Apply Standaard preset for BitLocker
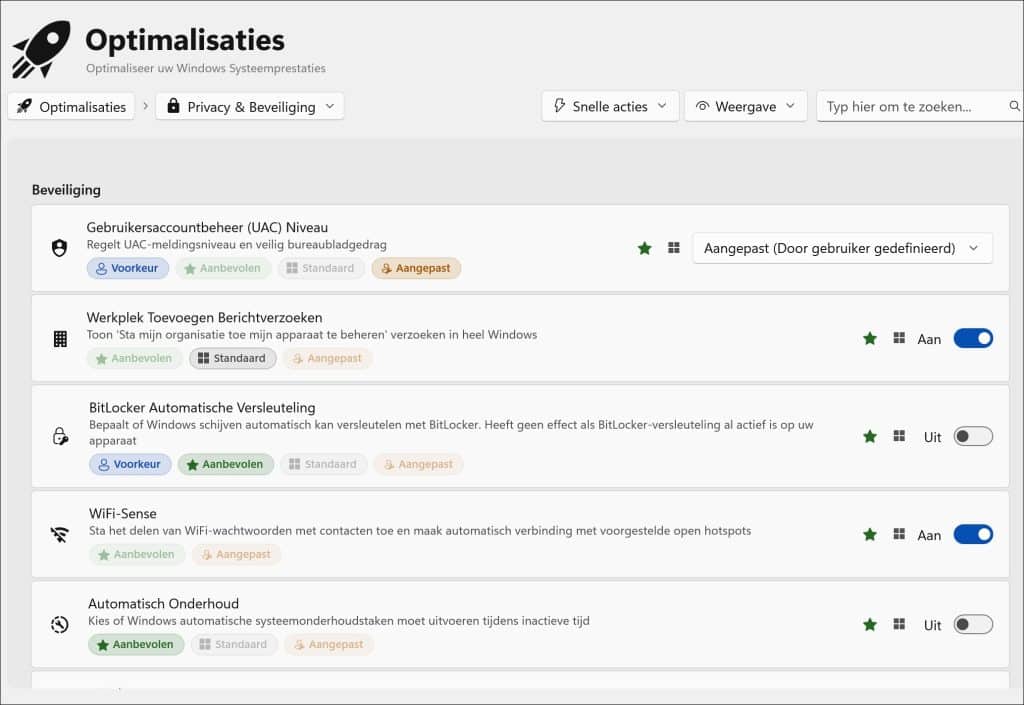1024x705 pixels. coord(323,464)
